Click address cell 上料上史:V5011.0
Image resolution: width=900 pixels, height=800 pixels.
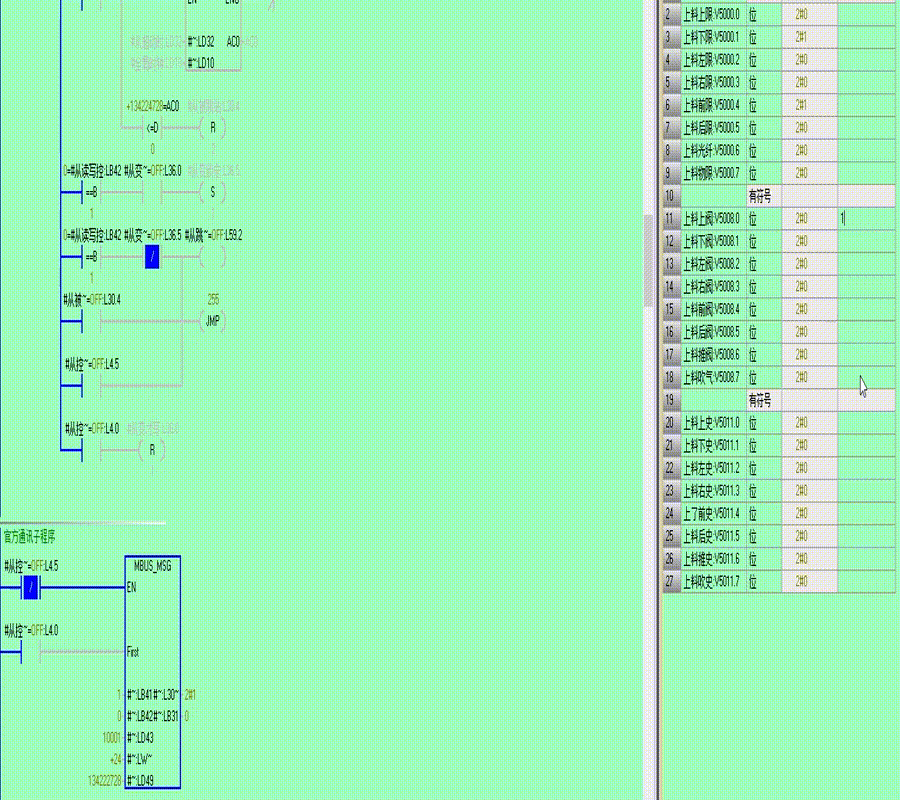pyautogui.click(x=713, y=422)
